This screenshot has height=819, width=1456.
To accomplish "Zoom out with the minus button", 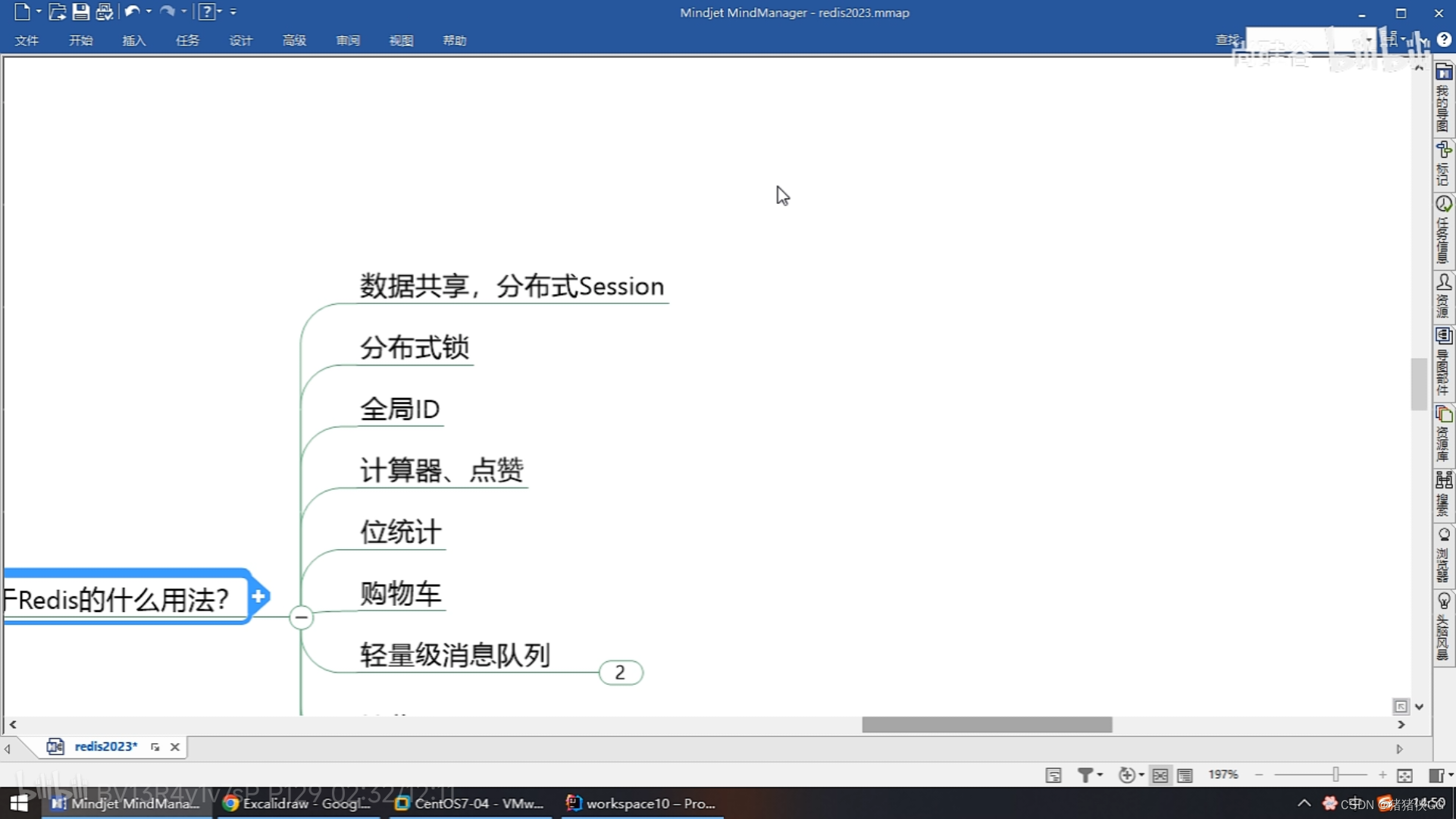I will point(1259,775).
